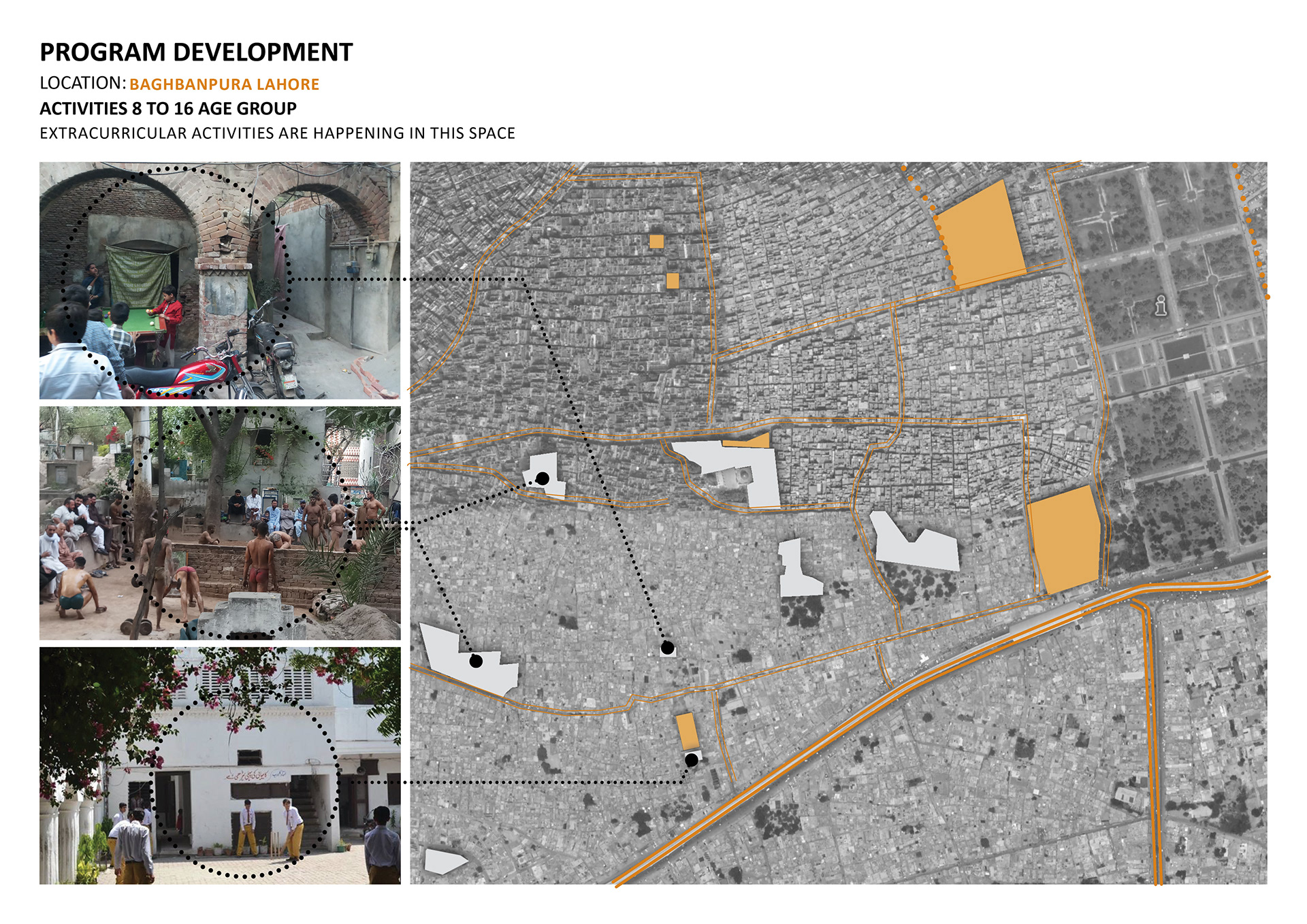Click black dot inside large lower-left white plot
Screen dimensions: 1307x924
point(477,661)
